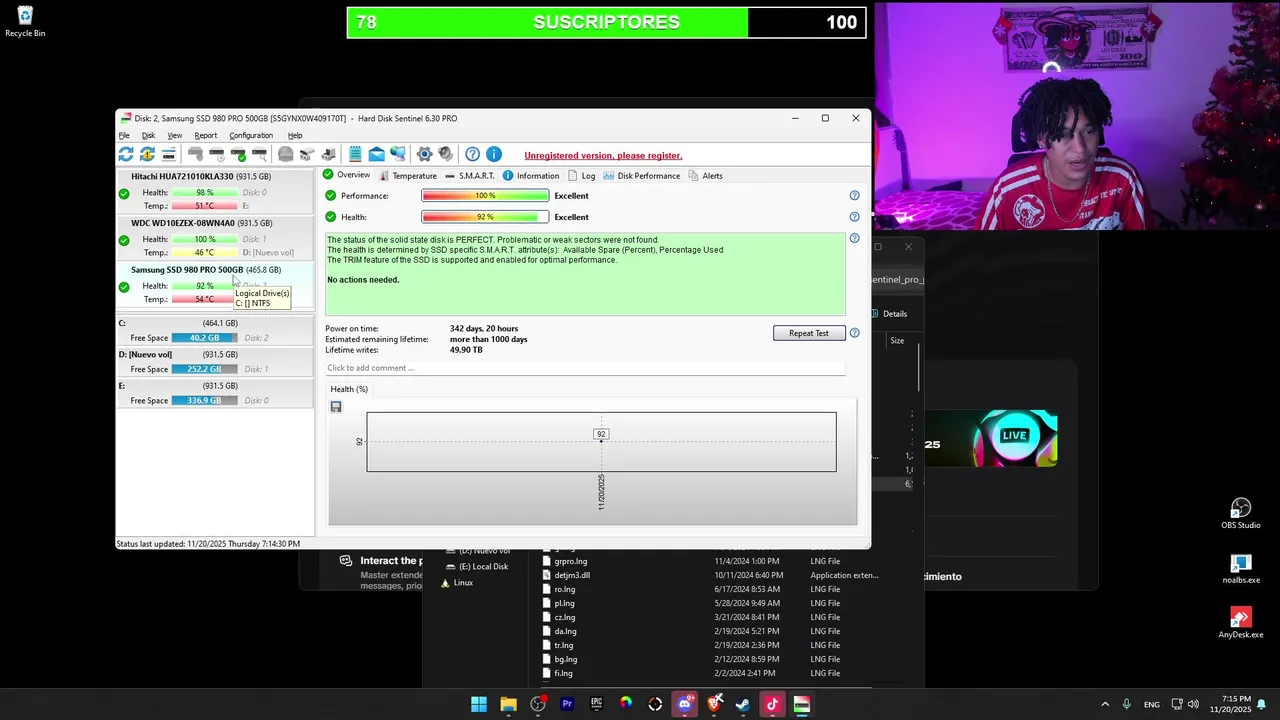The height and width of the screenshot is (720, 1280).
Task: Click the disk with clock toolbar icon
Action: [217, 154]
